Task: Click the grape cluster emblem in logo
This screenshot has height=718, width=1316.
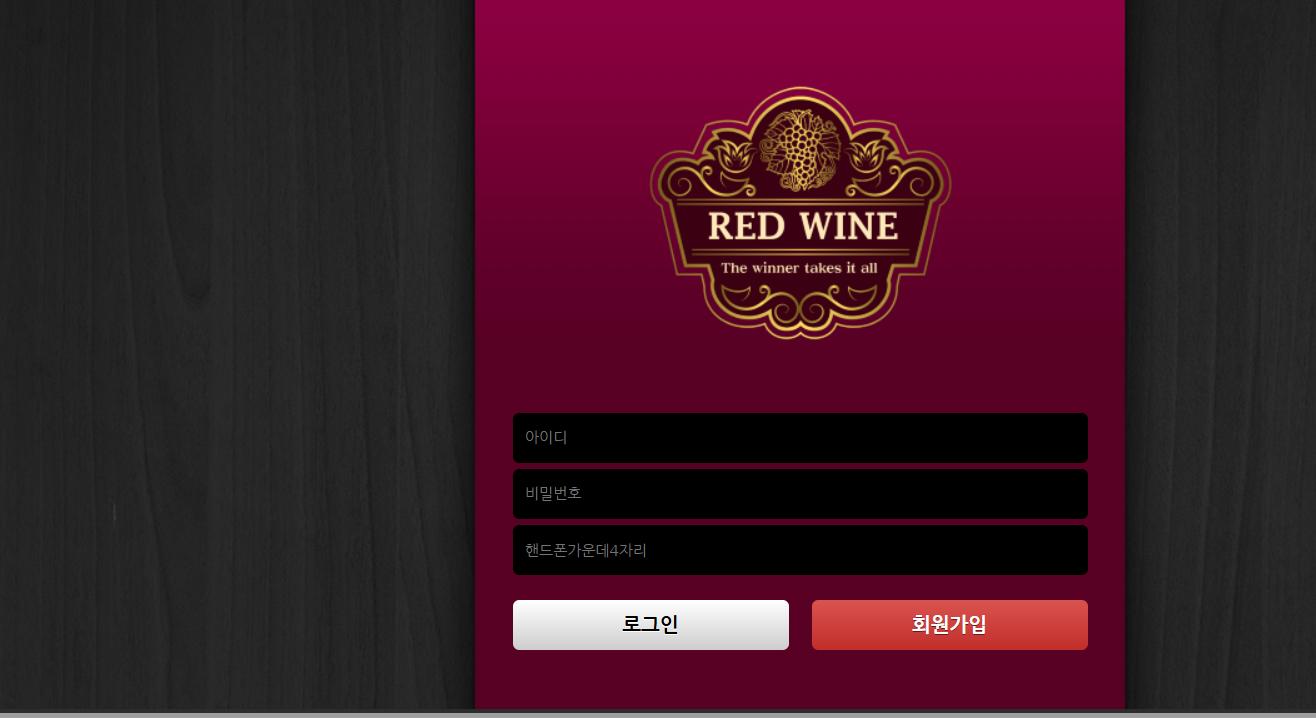Action: pyautogui.click(x=799, y=150)
